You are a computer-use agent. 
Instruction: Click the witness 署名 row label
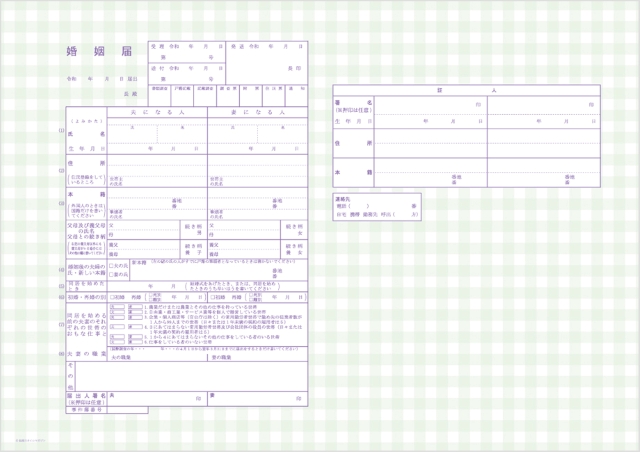click(353, 102)
